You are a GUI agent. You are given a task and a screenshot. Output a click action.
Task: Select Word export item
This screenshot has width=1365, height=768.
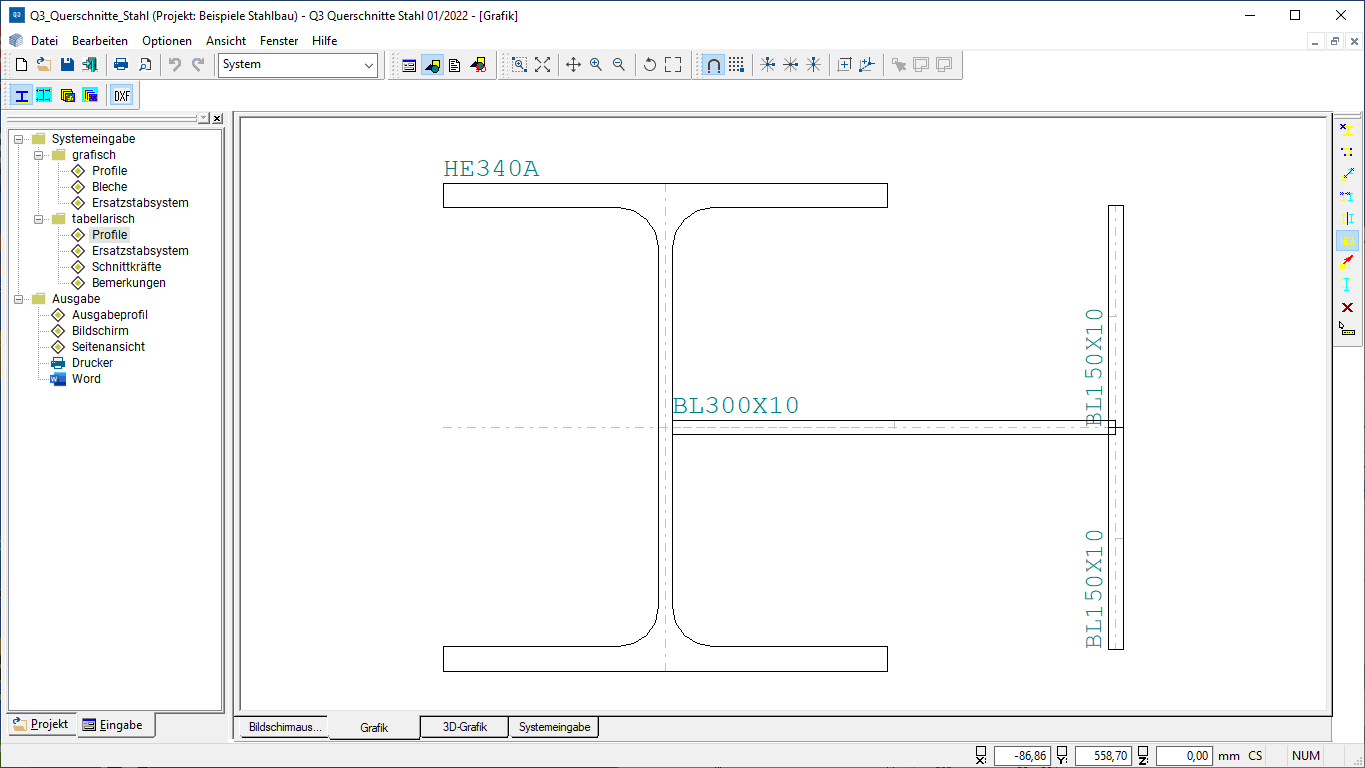[x=86, y=379]
